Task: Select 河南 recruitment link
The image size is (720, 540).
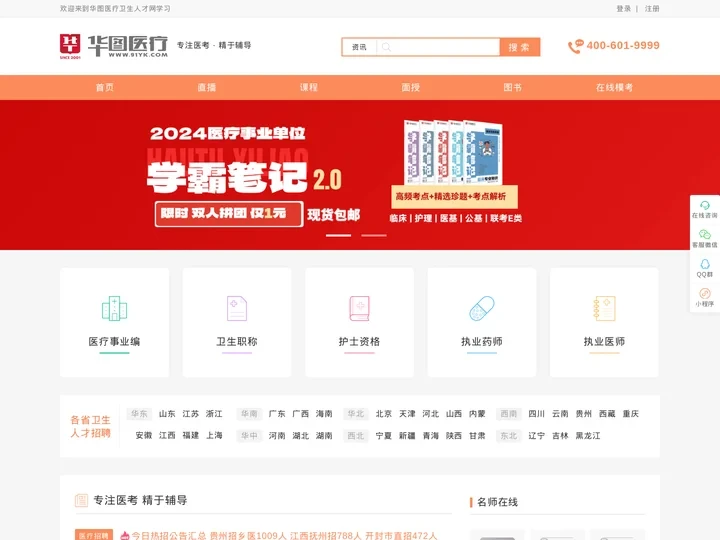Action: 277,435
